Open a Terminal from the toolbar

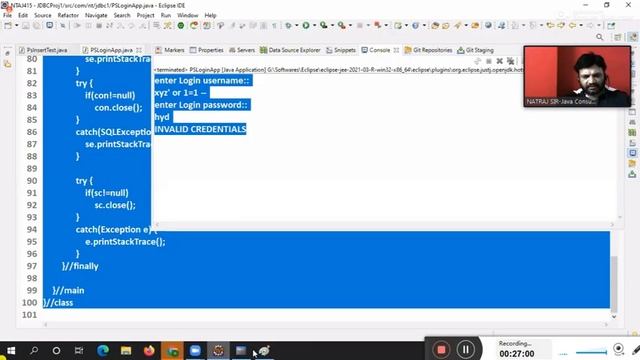point(49,25)
